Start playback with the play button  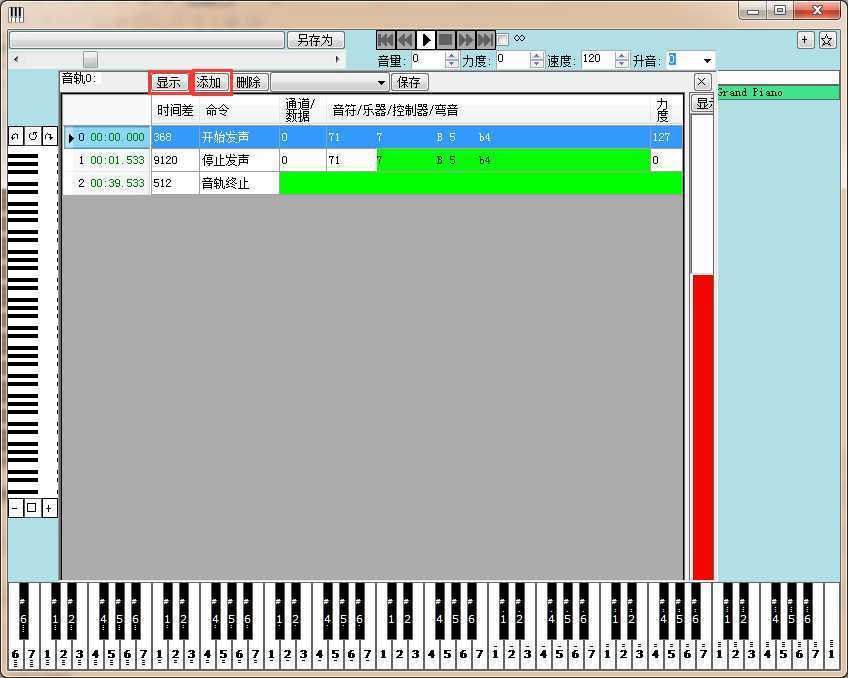[426, 39]
